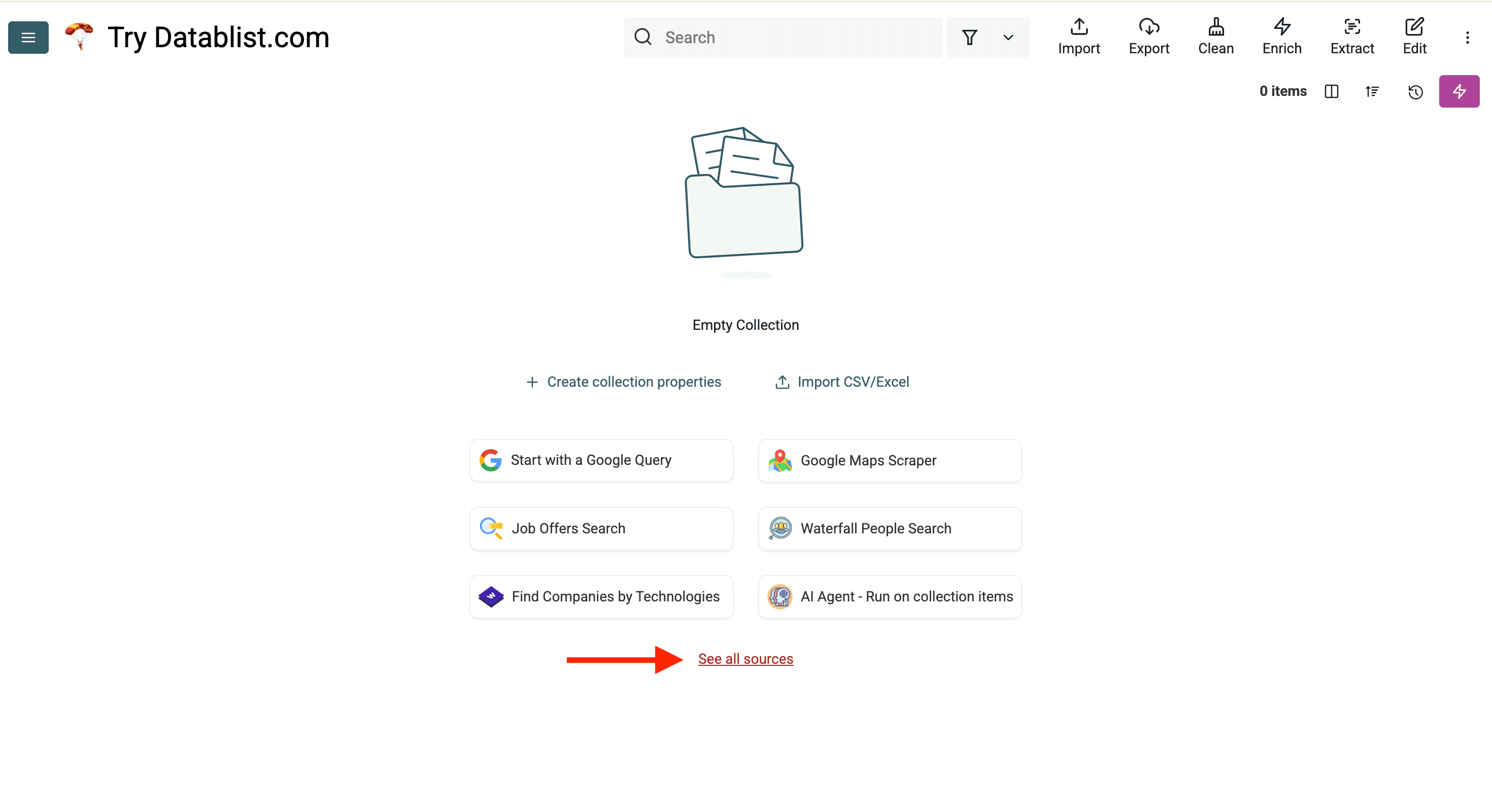Select Waterfall People Search source
The height and width of the screenshot is (812, 1492).
[890, 528]
